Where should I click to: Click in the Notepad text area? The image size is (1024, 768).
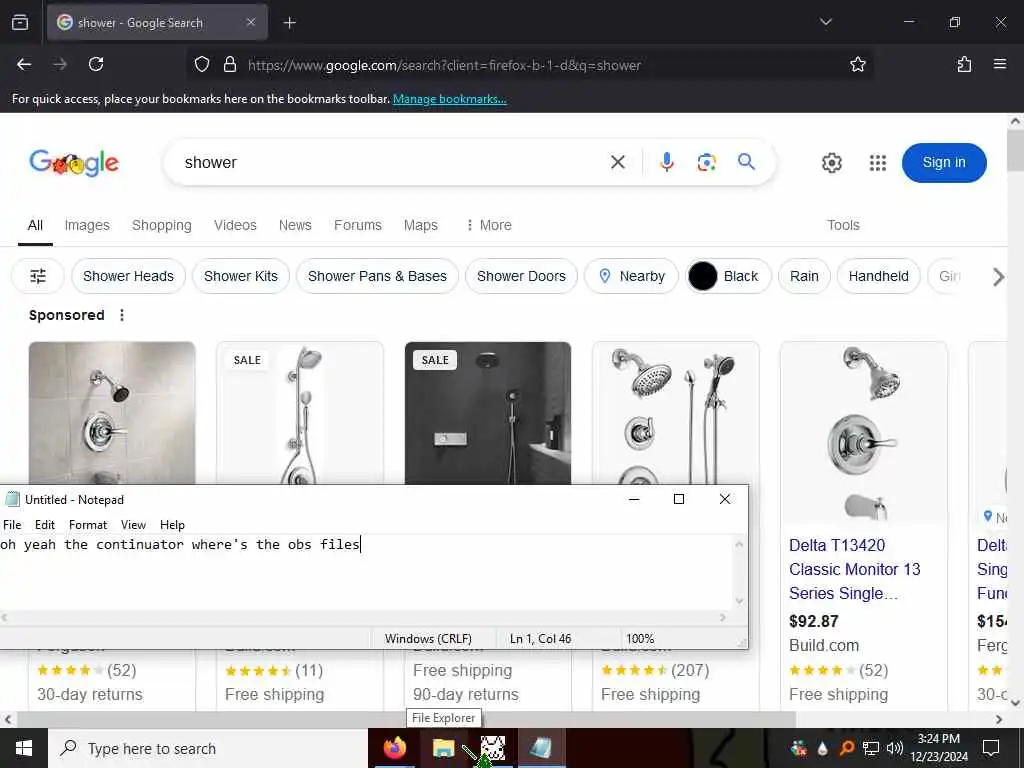pyautogui.click(x=366, y=573)
